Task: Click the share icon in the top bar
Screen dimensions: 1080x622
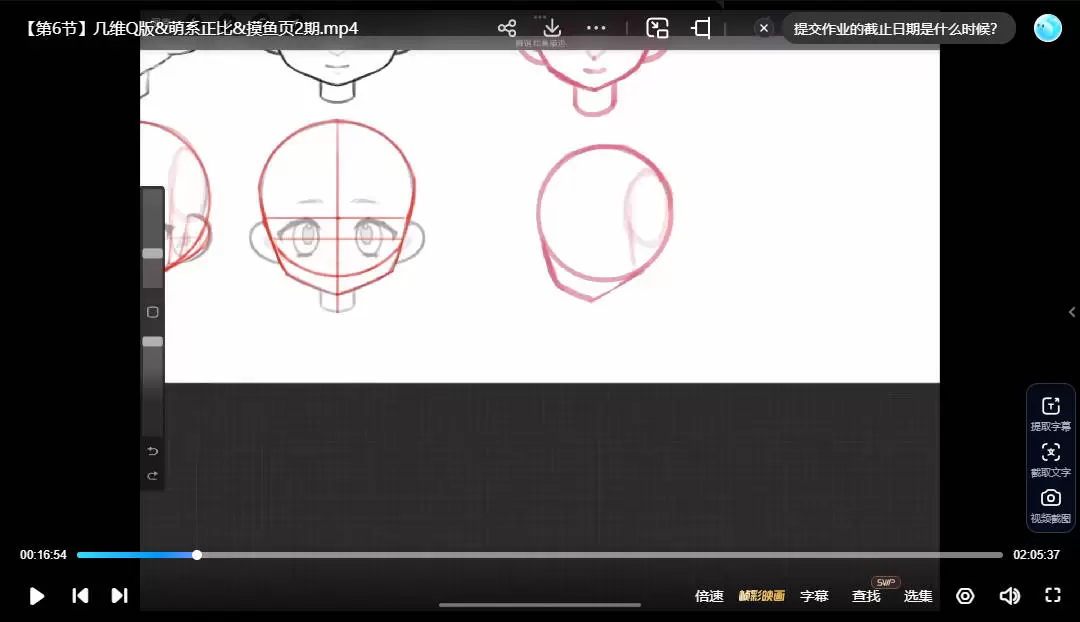Action: point(507,28)
